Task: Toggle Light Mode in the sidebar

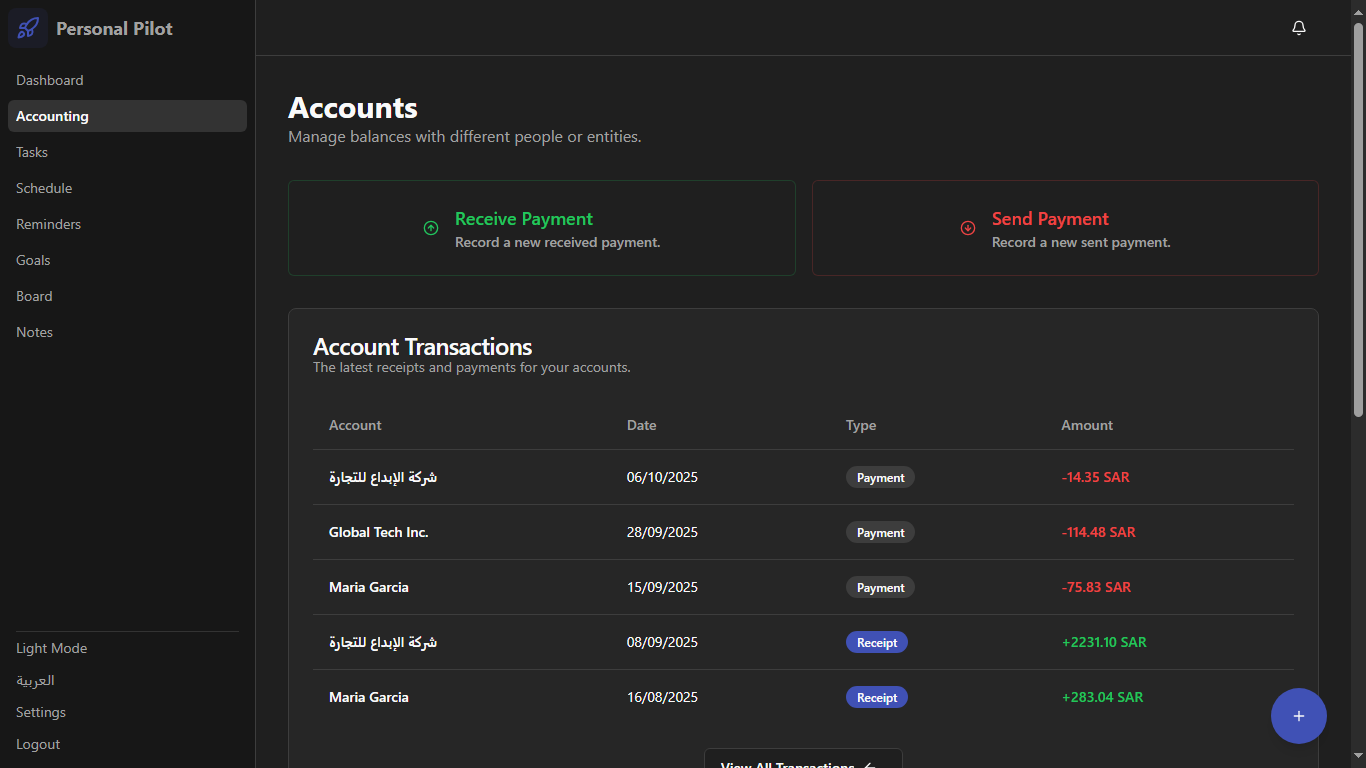Action: coord(52,648)
